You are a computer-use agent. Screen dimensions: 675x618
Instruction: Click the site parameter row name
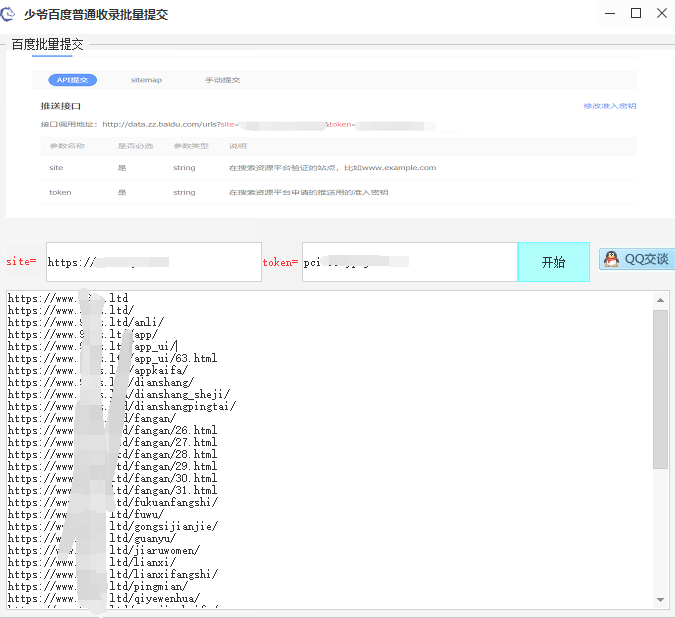(56, 168)
